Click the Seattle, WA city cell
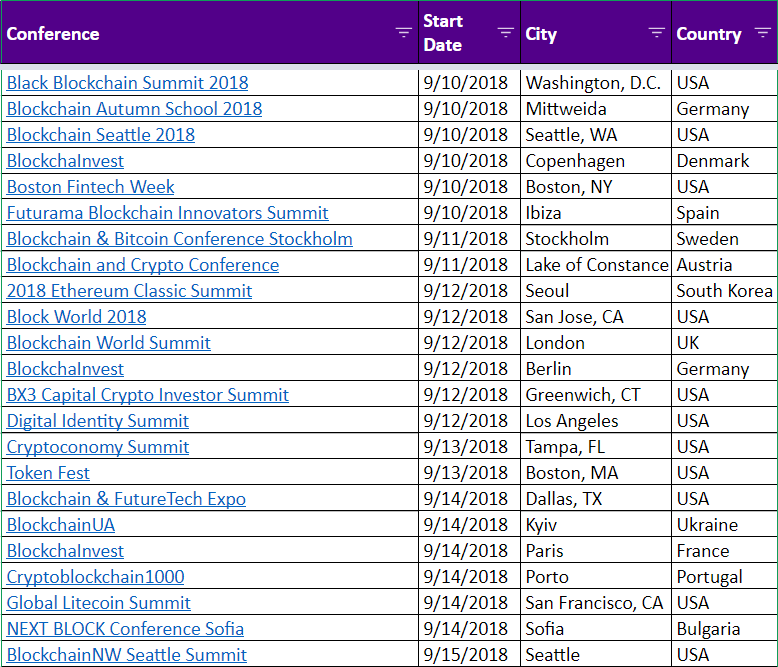This screenshot has height=667, width=778. (x=596, y=135)
